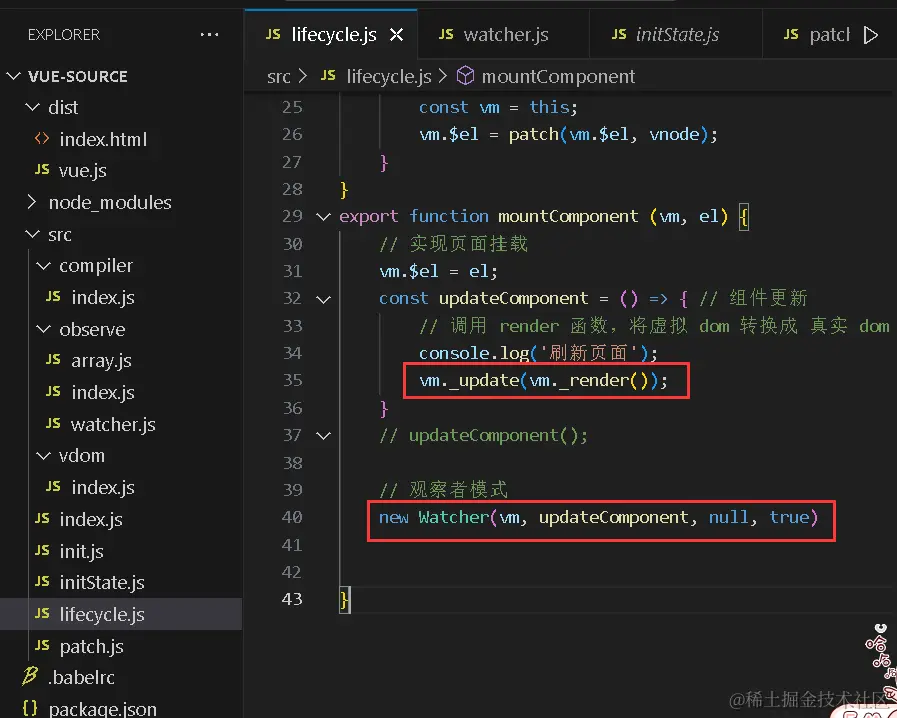This screenshot has width=897, height=718.
Task: Open watcher.js in the explorer tree
Action: pyautogui.click(x=113, y=425)
